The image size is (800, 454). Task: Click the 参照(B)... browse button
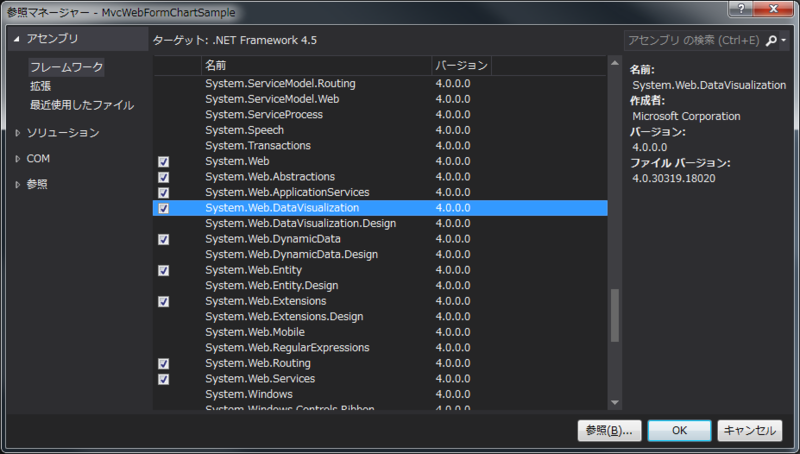point(609,431)
